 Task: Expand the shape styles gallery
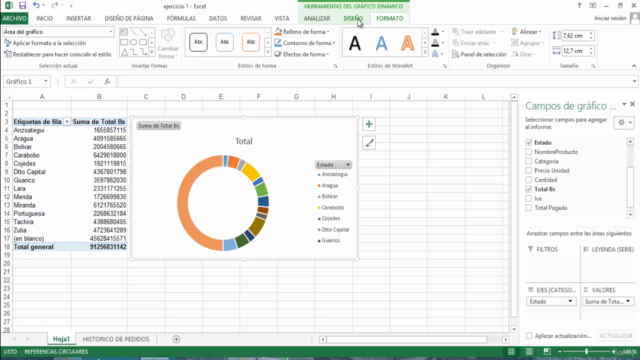(268, 53)
